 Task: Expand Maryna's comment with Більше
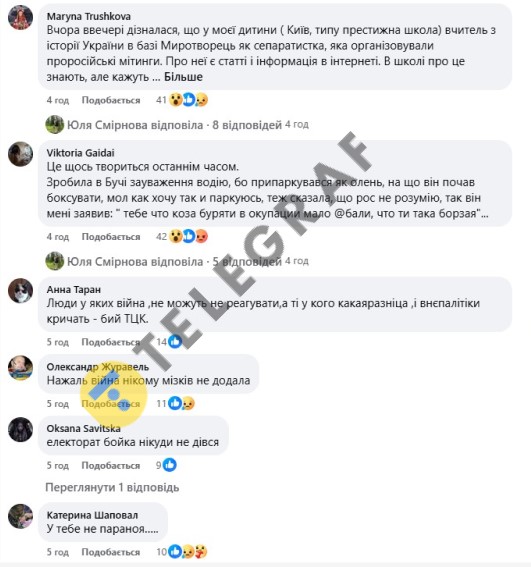[183, 77]
